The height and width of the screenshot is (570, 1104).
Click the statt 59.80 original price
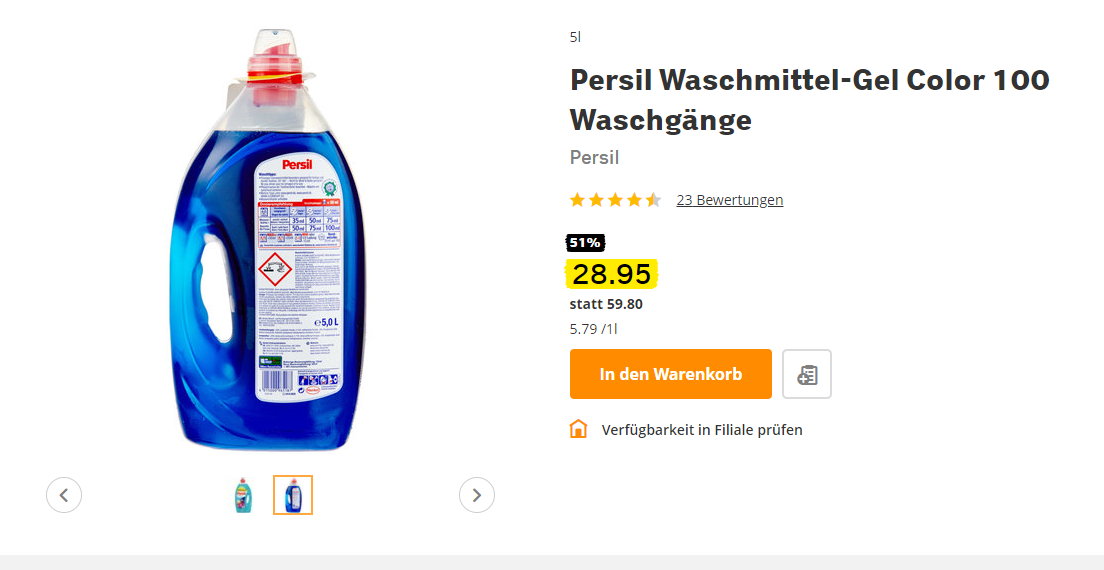[606, 304]
